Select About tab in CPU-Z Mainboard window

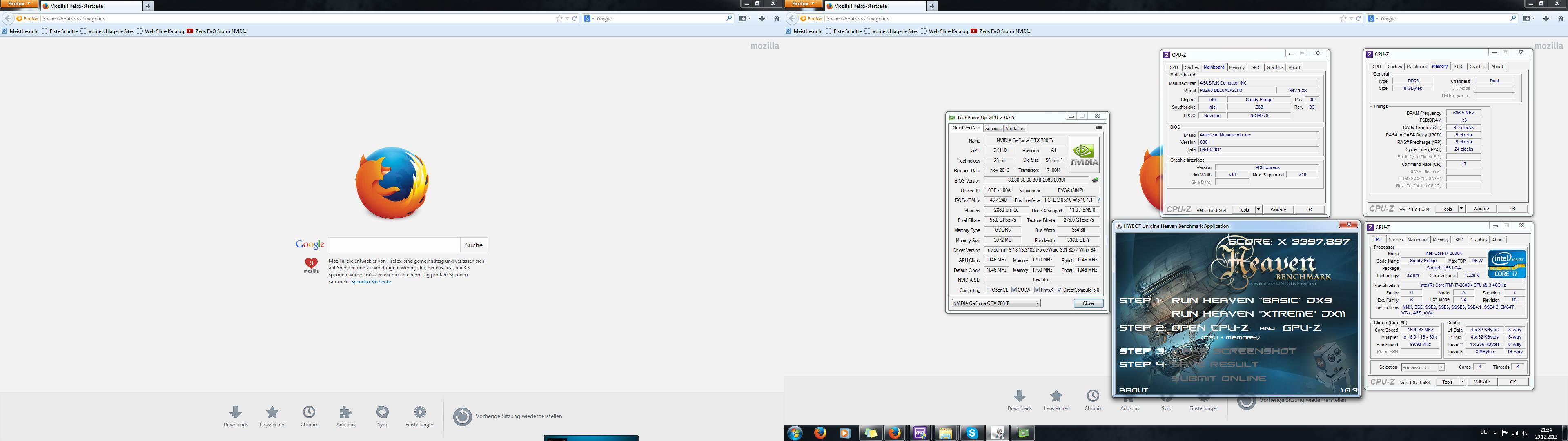[1294, 68]
